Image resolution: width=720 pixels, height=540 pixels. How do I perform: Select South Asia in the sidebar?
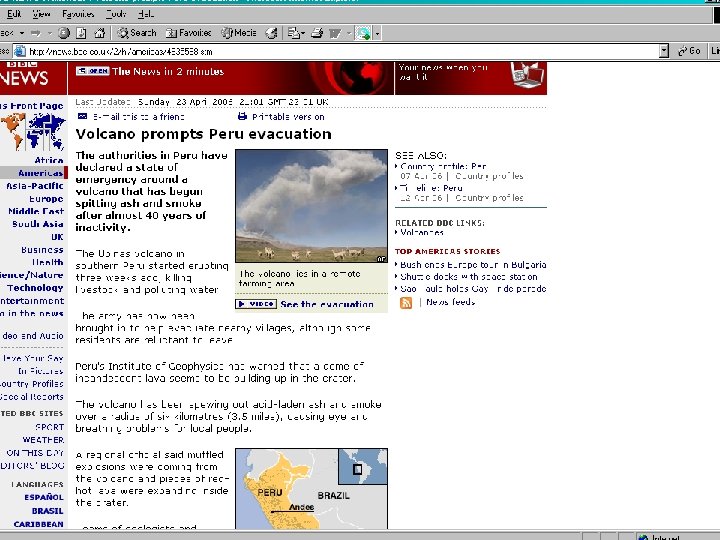[x=38, y=224]
